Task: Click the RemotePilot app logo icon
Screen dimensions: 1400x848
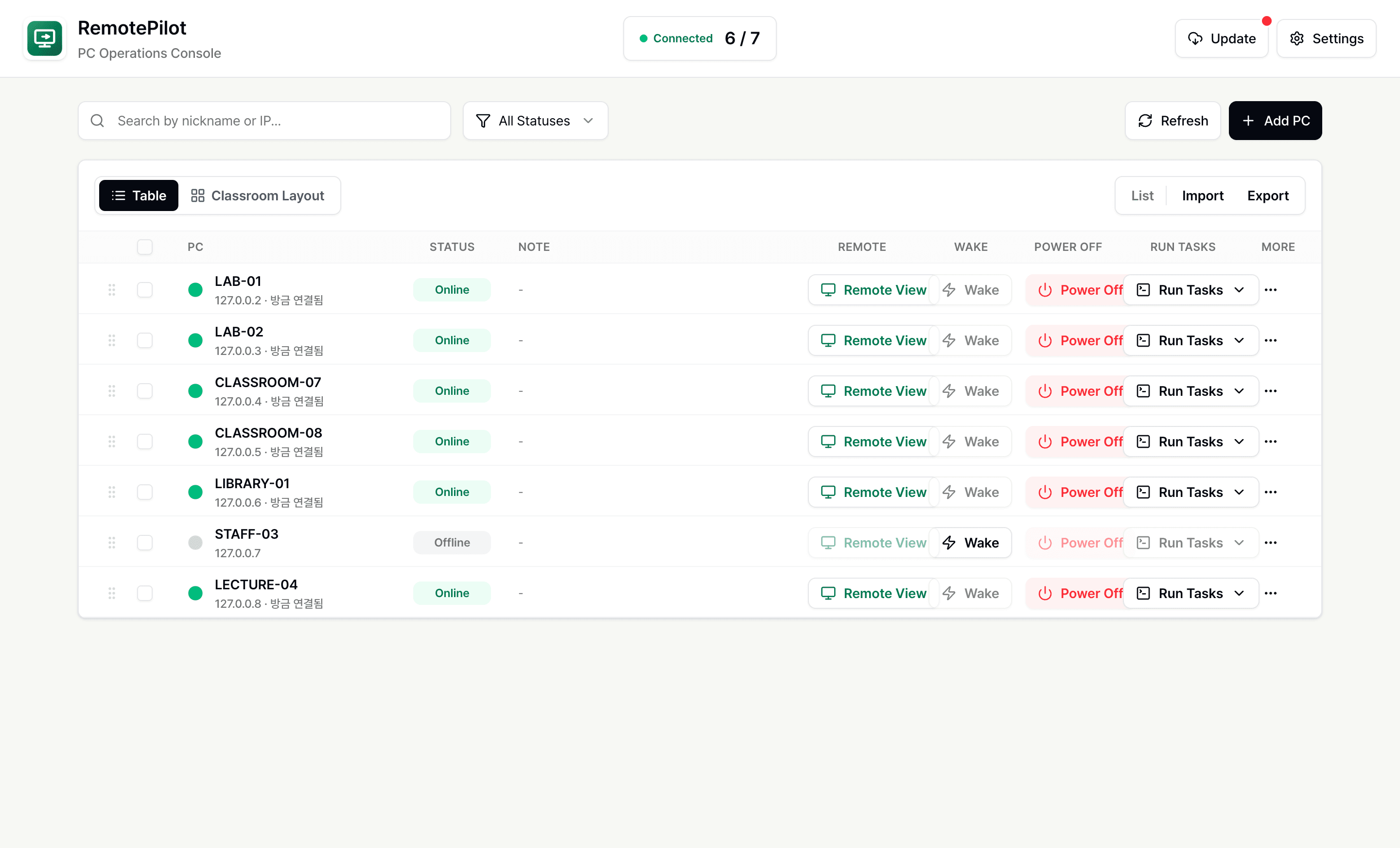Action: click(x=44, y=38)
